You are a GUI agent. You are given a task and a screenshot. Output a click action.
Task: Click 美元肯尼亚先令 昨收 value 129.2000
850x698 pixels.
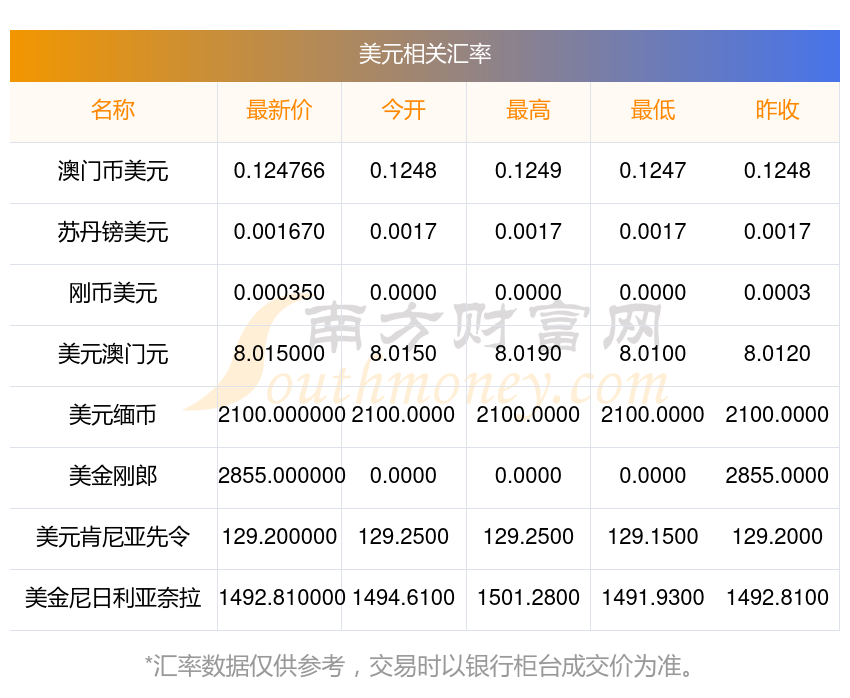pyautogui.click(x=777, y=537)
